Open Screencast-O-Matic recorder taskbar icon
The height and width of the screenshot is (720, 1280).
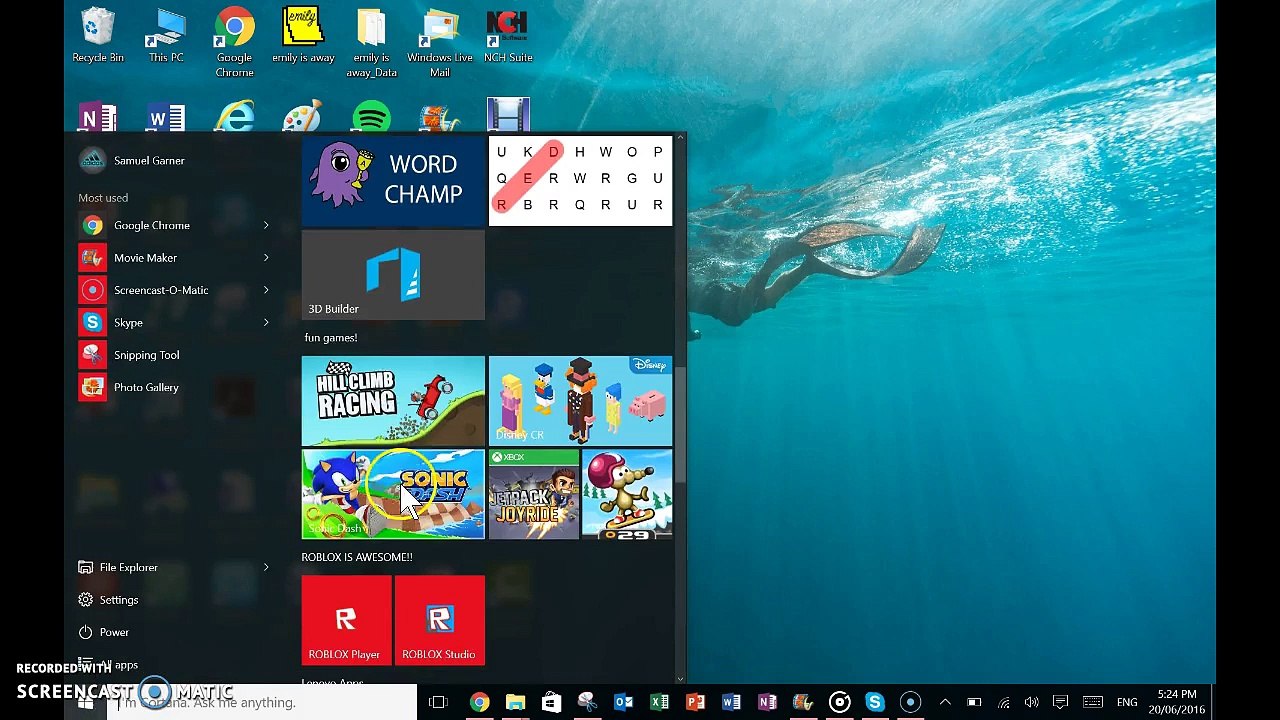pyautogui.click(x=911, y=702)
